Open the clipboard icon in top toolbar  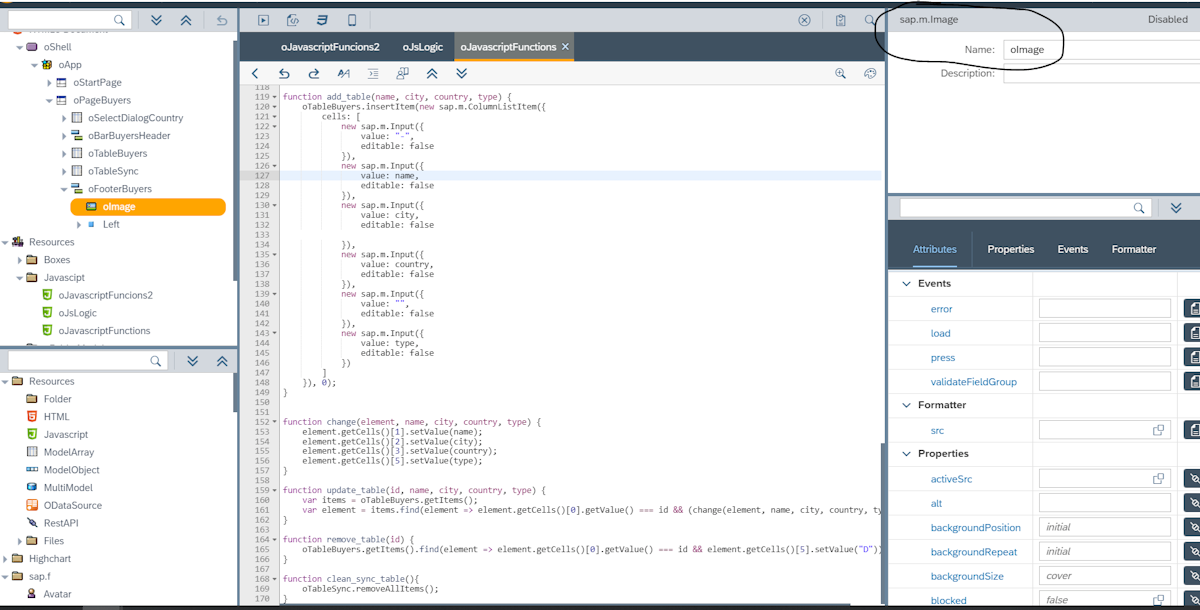(841, 20)
